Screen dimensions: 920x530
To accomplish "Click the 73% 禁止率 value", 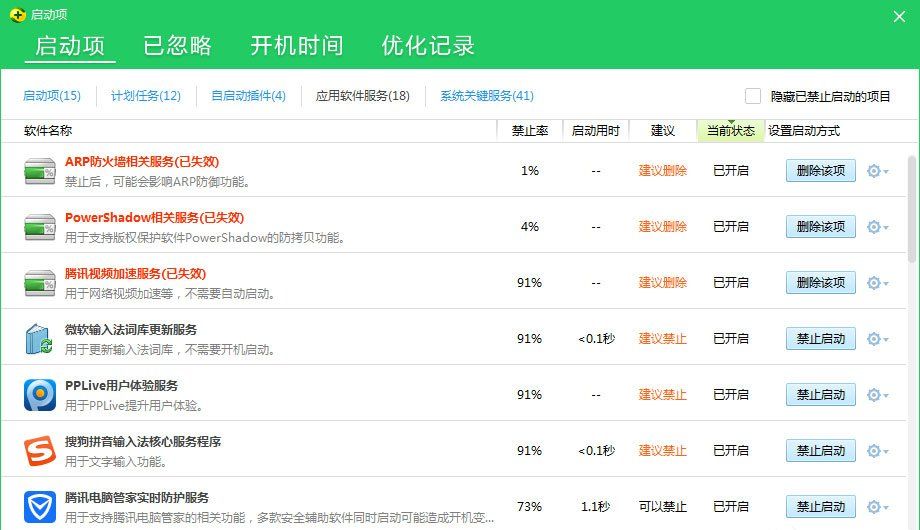I will click(x=529, y=507).
